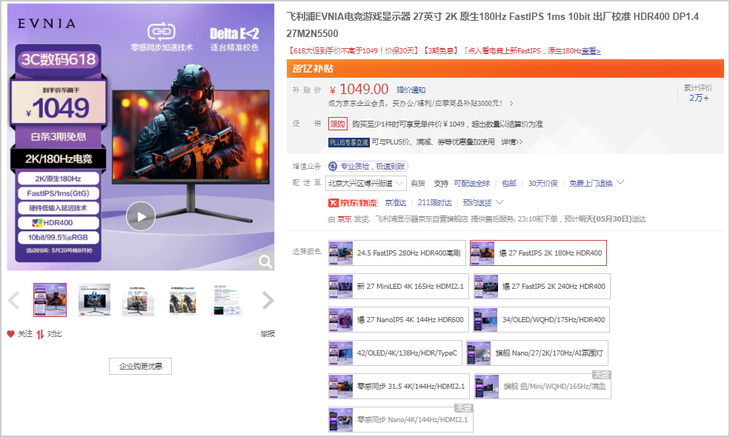
Task: Open the 查看 link in promo text
Action: coord(591,51)
